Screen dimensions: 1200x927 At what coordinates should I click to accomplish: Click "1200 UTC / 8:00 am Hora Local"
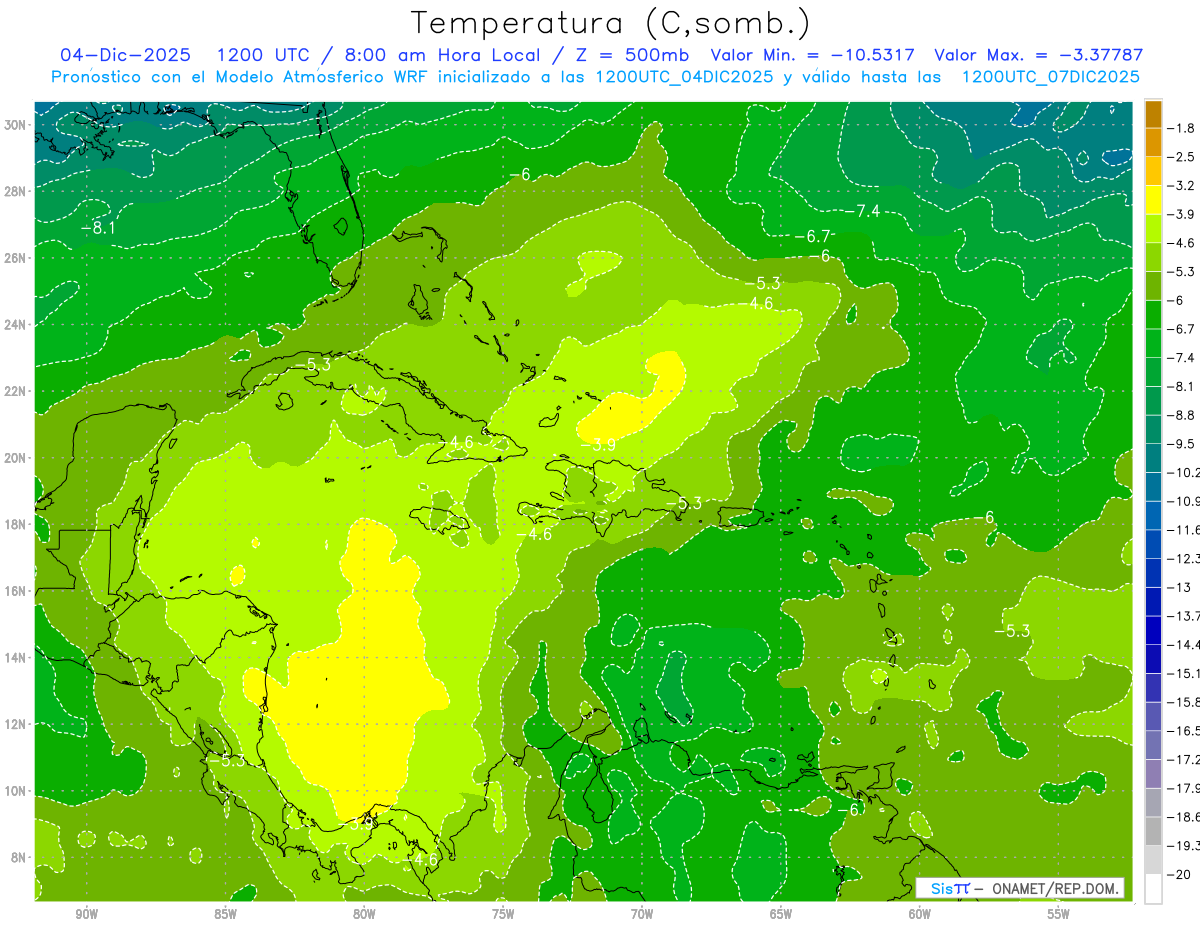point(378,55)
